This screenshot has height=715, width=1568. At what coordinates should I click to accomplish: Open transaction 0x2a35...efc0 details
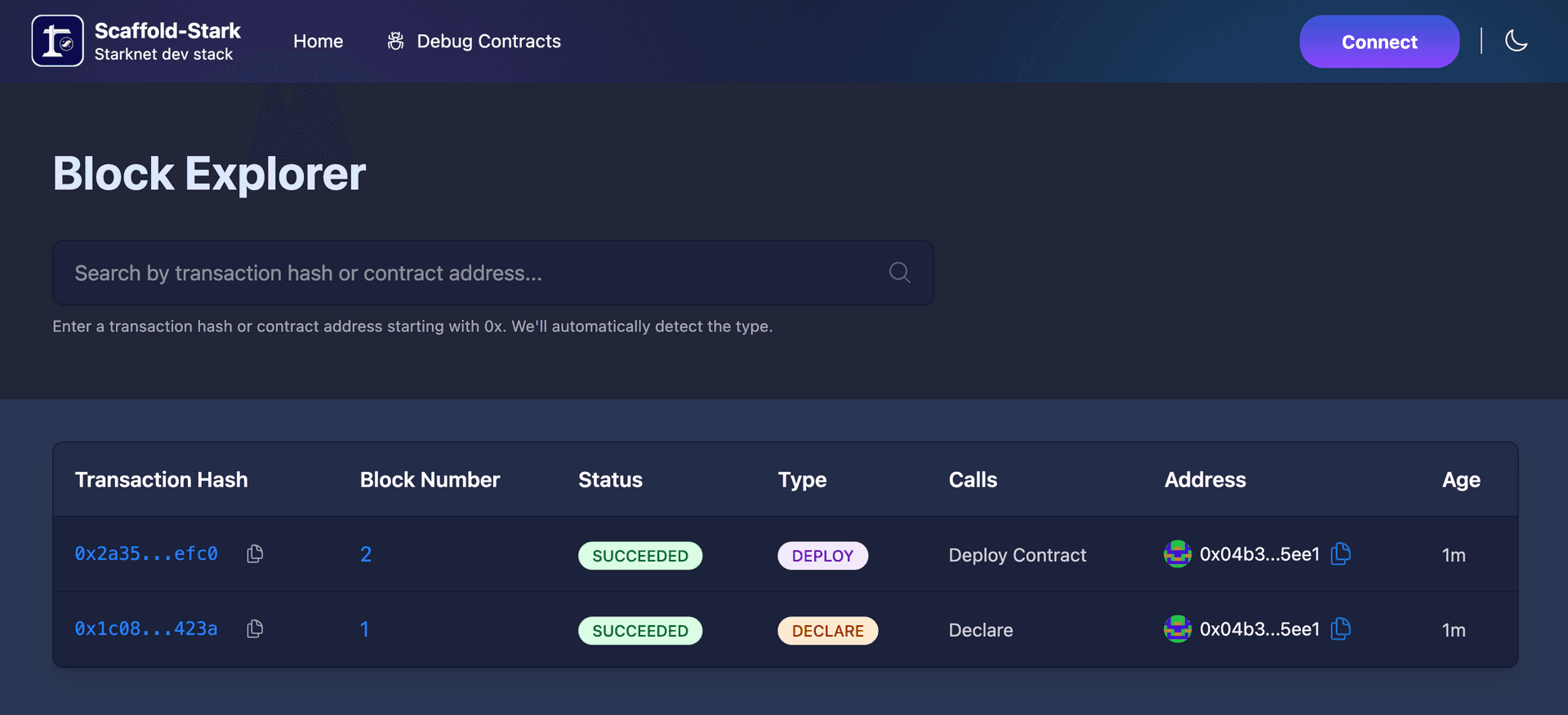click(146, 554)
